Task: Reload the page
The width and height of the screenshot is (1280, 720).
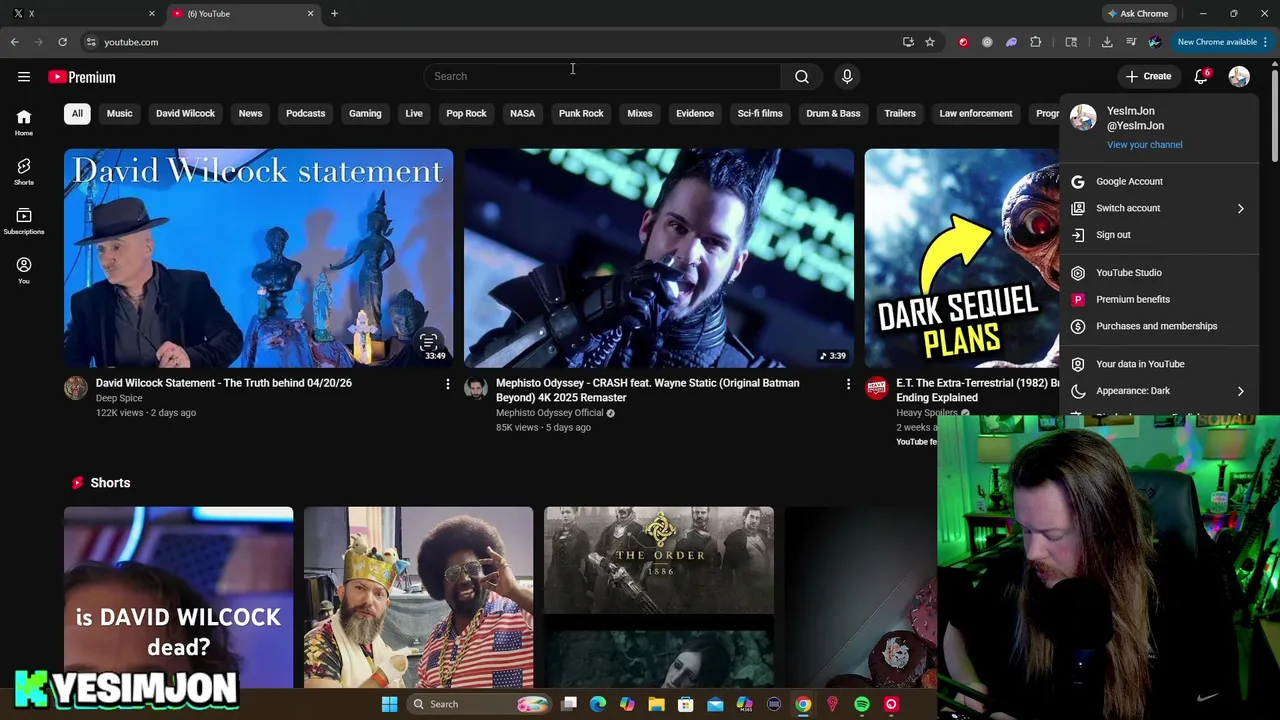Action: pos(62,42)
